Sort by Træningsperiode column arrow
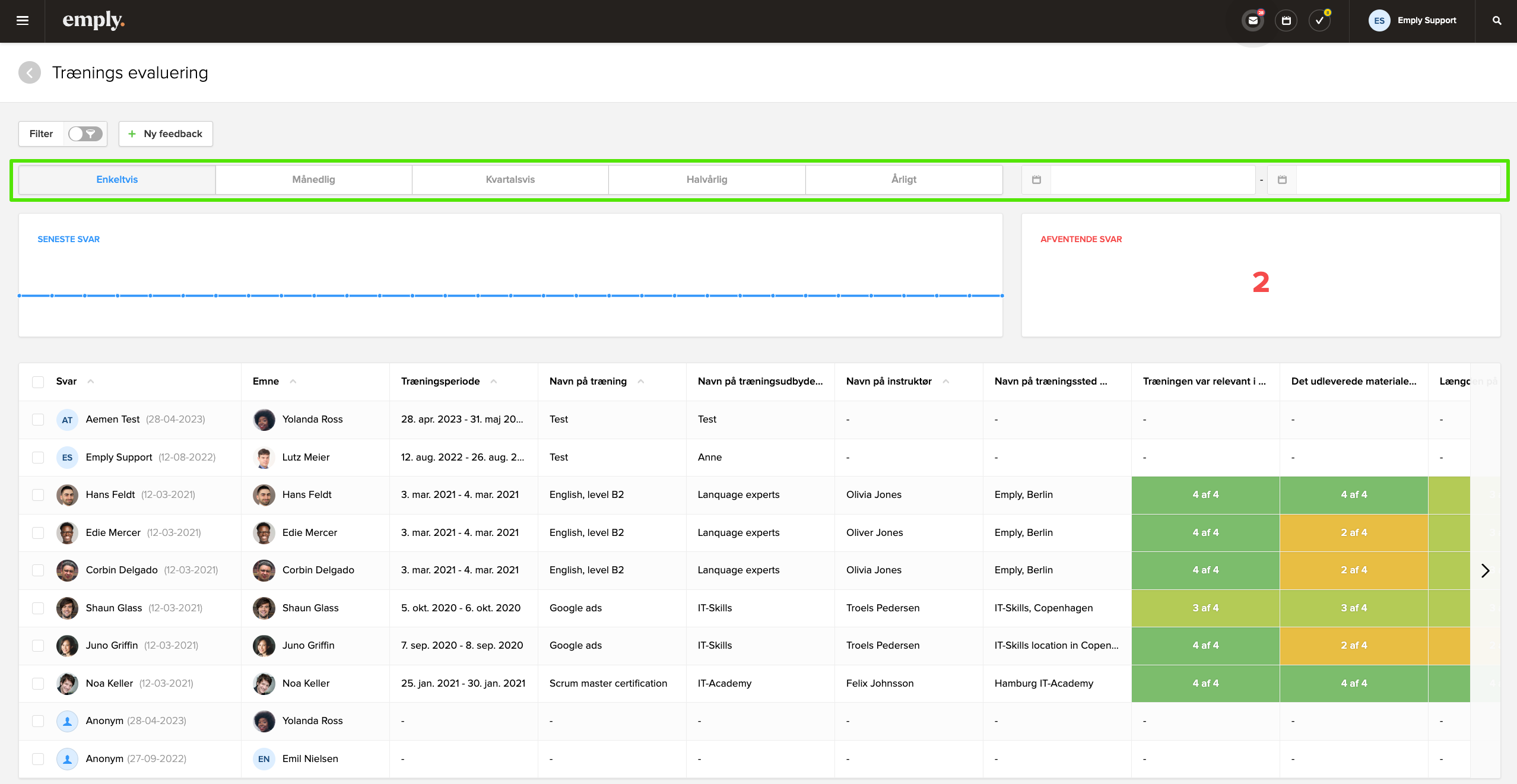The height and width of the screenshot is (784, 1517). pos(494,382)
